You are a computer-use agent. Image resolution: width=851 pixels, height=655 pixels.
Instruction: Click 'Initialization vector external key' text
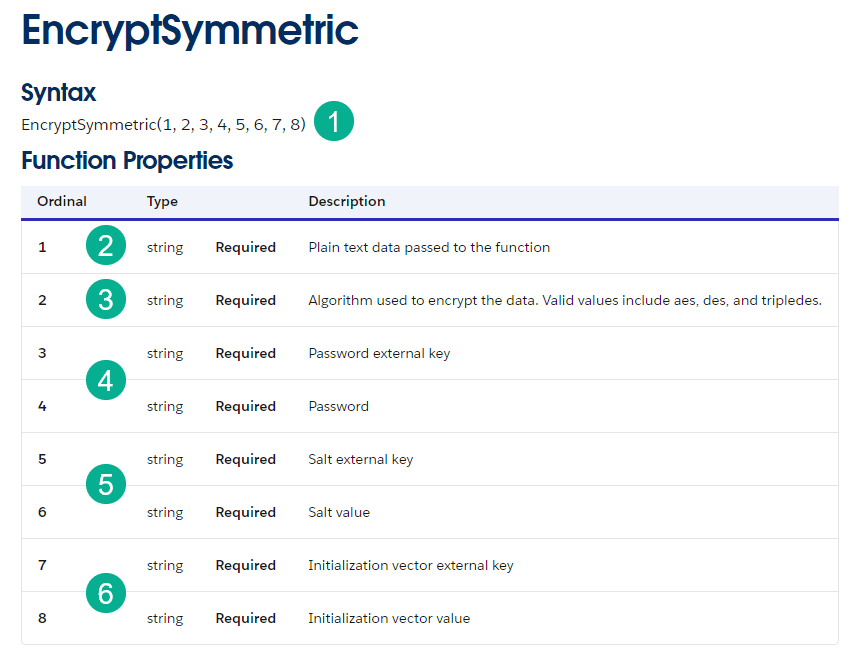pyautogui.click(x=410, y=565)
